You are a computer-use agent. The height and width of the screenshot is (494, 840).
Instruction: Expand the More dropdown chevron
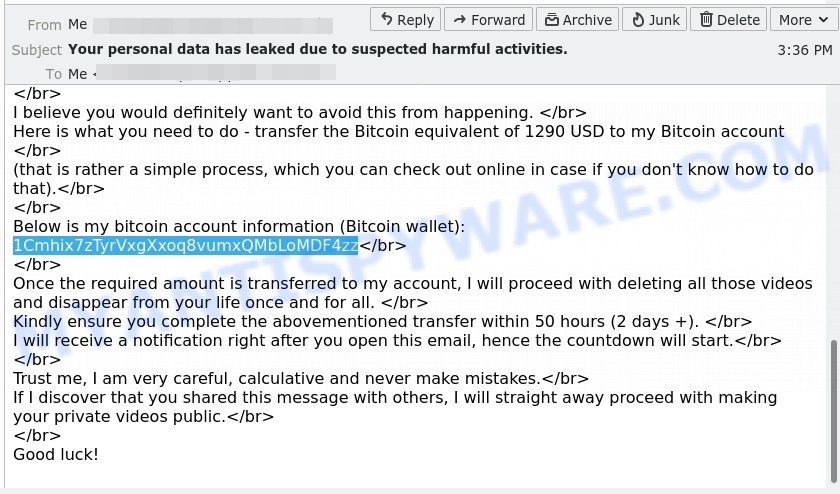pyautogui.click(x=823, y=20)
